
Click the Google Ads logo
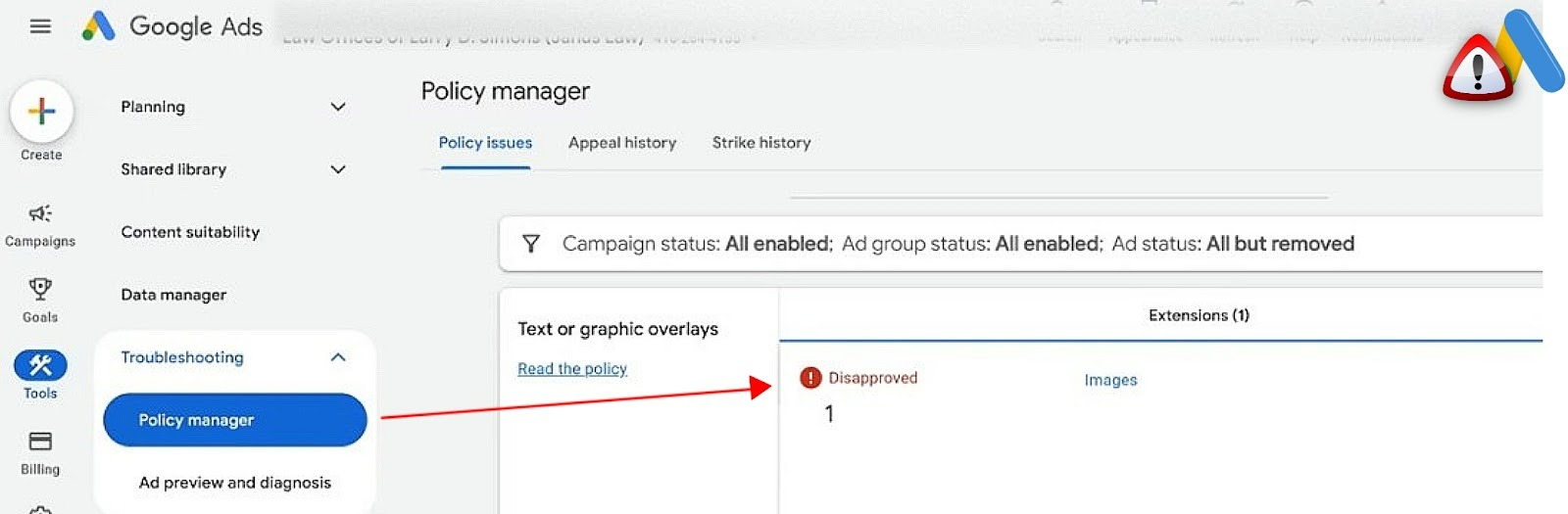(98, 26)
